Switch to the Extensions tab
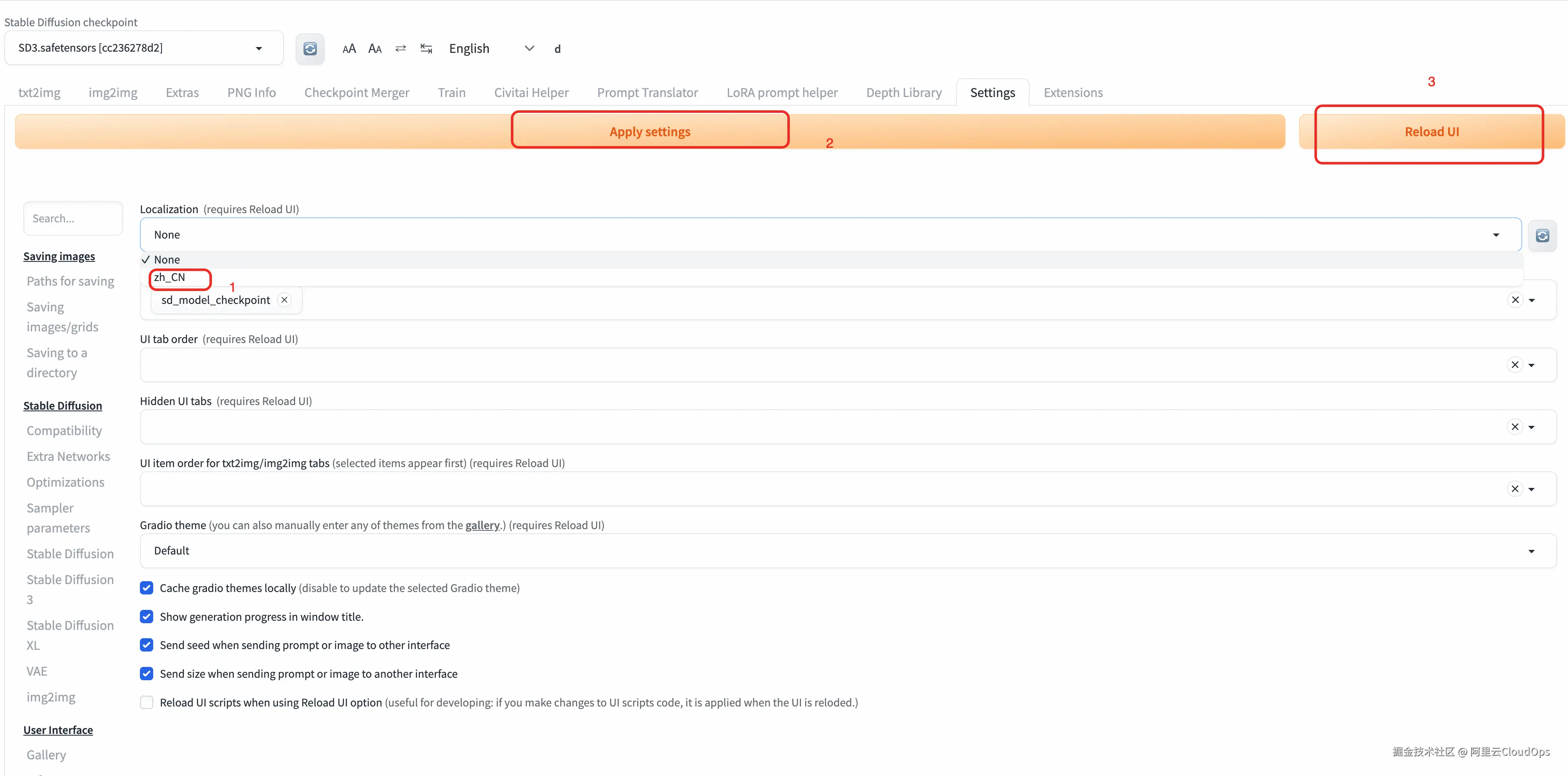Screen dimensions: 1568x776 (1073, 92)
